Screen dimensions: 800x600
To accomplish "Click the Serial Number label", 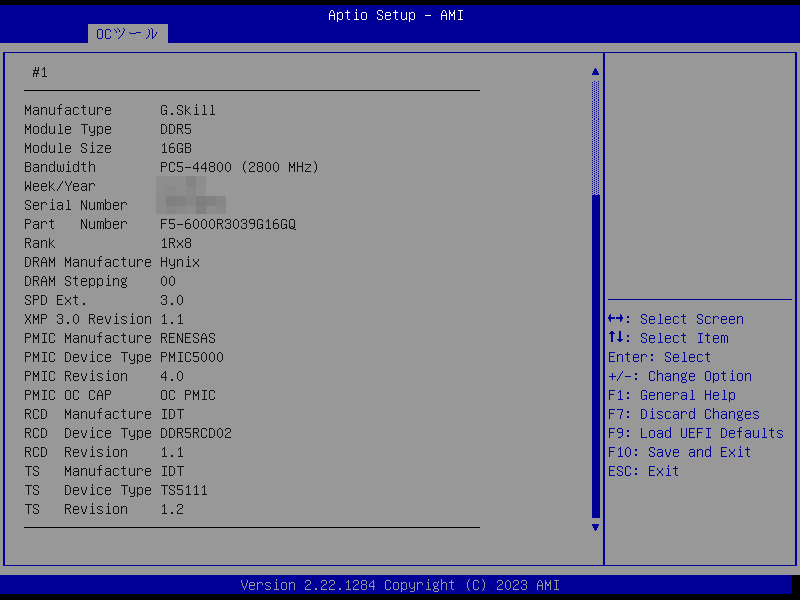I will coord(76,205).
